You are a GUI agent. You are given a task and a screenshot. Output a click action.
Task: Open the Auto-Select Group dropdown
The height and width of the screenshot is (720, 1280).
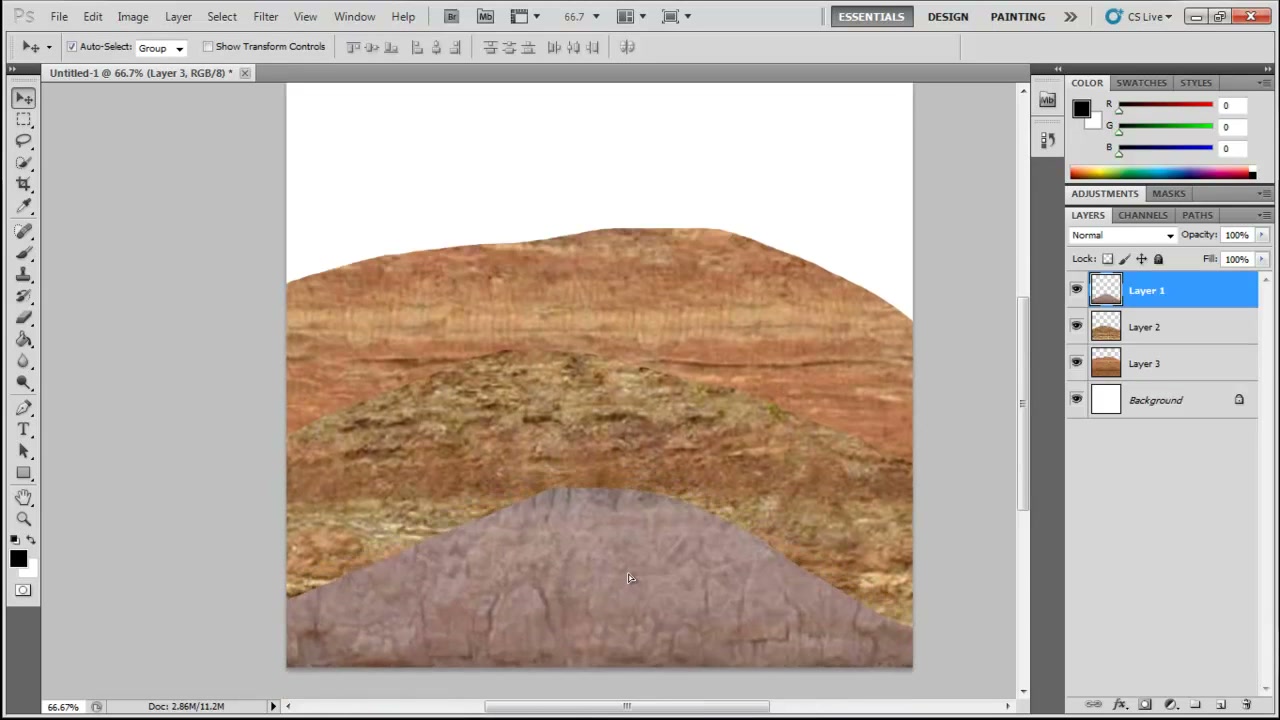(161, 48)
